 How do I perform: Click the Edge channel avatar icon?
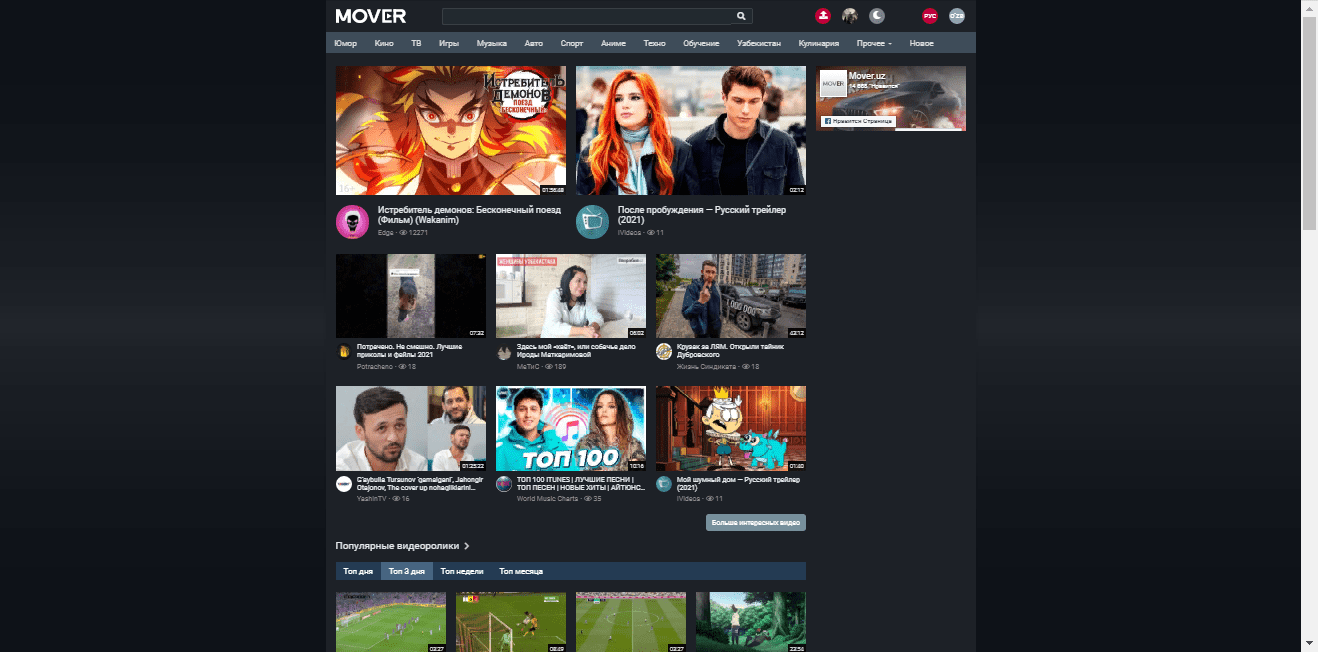point(352,221)
